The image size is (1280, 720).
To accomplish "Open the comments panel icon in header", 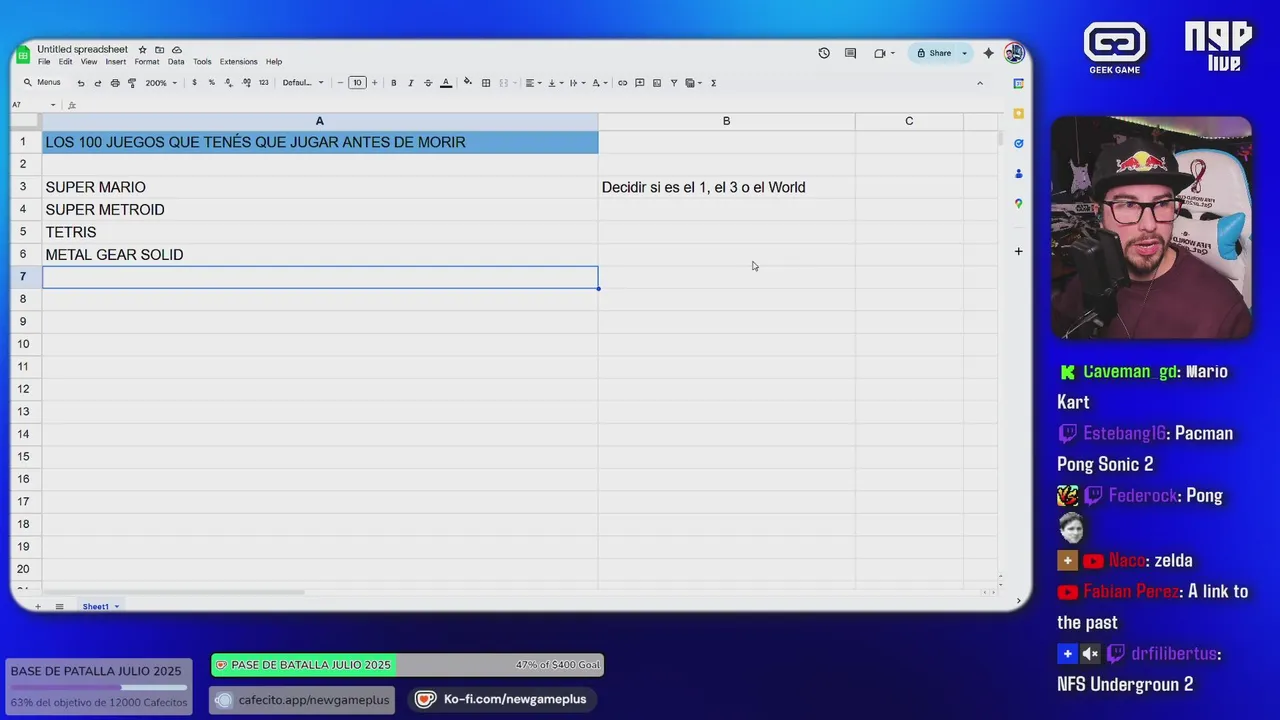I will click(850, 53).
